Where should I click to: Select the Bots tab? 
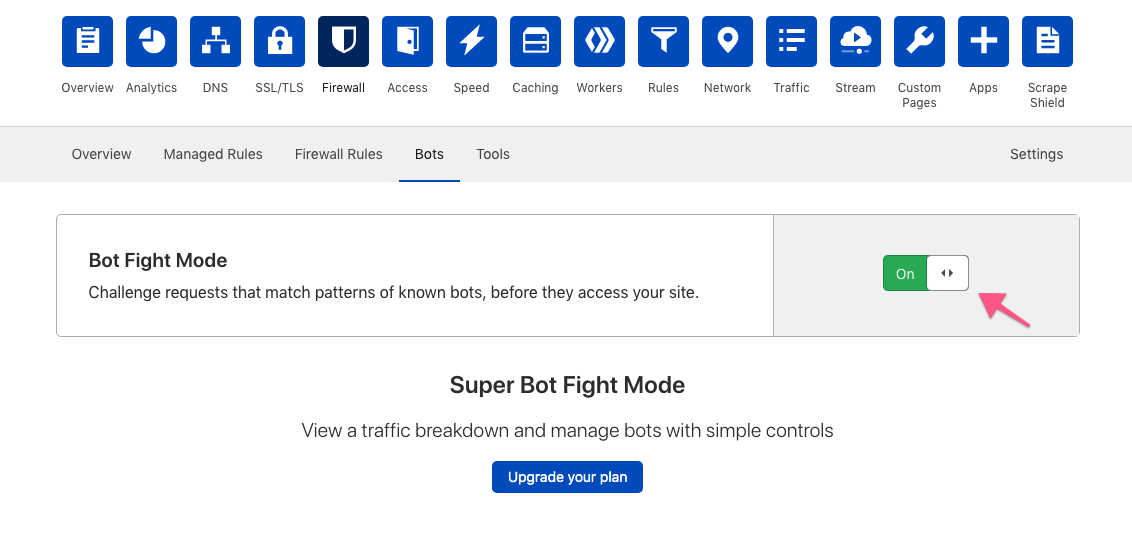click(x=430, y=154)
